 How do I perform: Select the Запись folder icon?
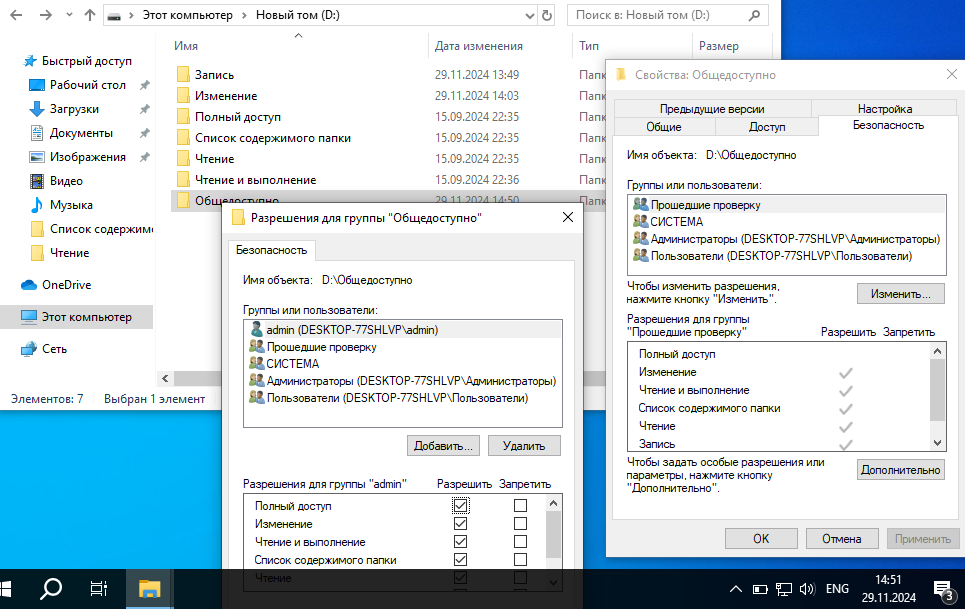click(x=183, y=74)
